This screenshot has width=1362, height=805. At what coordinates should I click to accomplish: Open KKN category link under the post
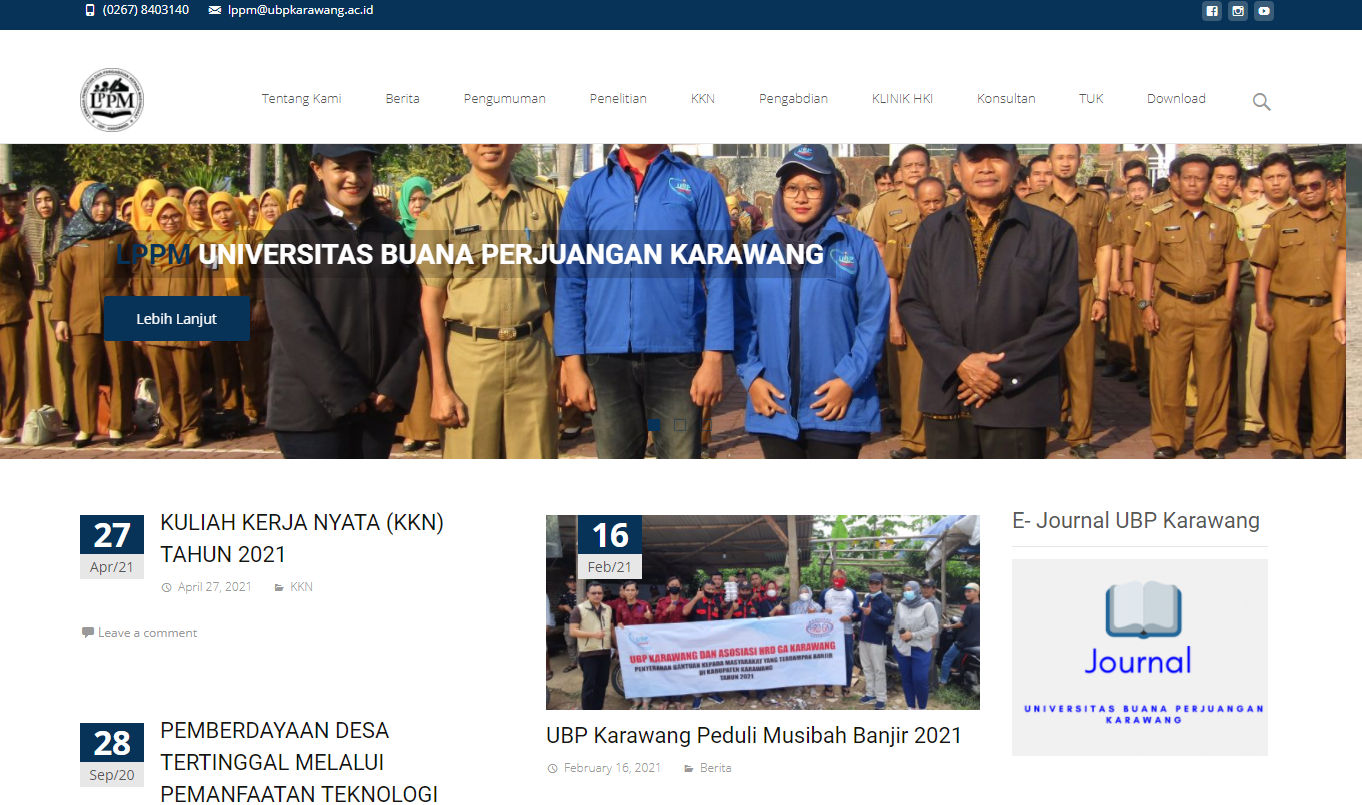301,587
